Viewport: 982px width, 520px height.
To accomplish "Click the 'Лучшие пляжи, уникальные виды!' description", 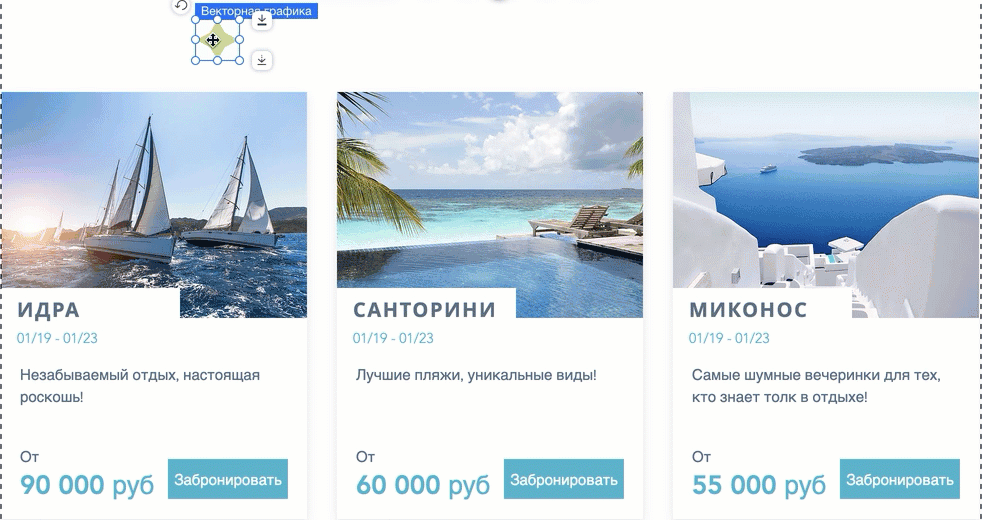I will click(x=476, y=375).
